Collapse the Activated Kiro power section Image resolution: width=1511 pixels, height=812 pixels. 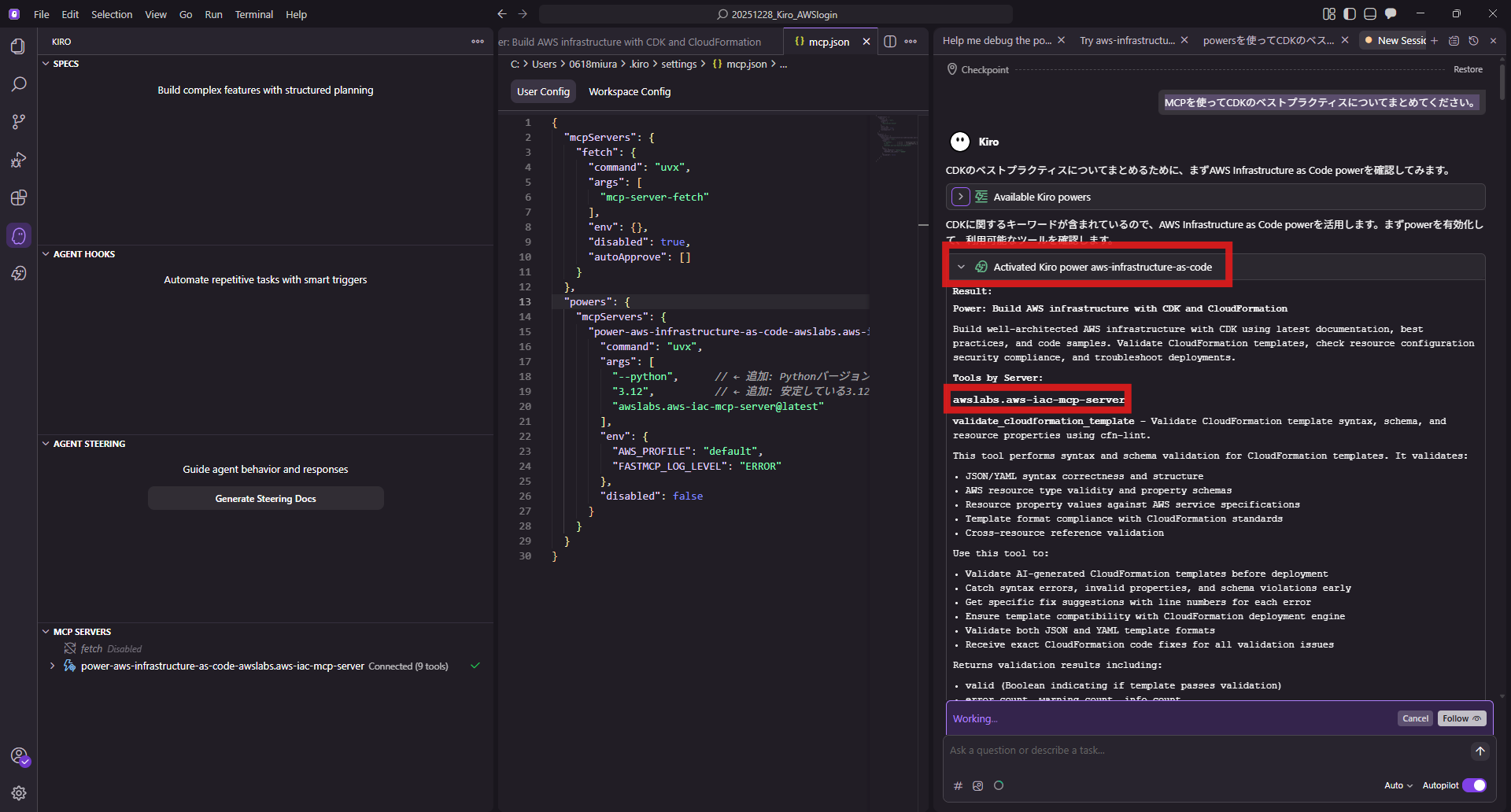tap(961, 268)
